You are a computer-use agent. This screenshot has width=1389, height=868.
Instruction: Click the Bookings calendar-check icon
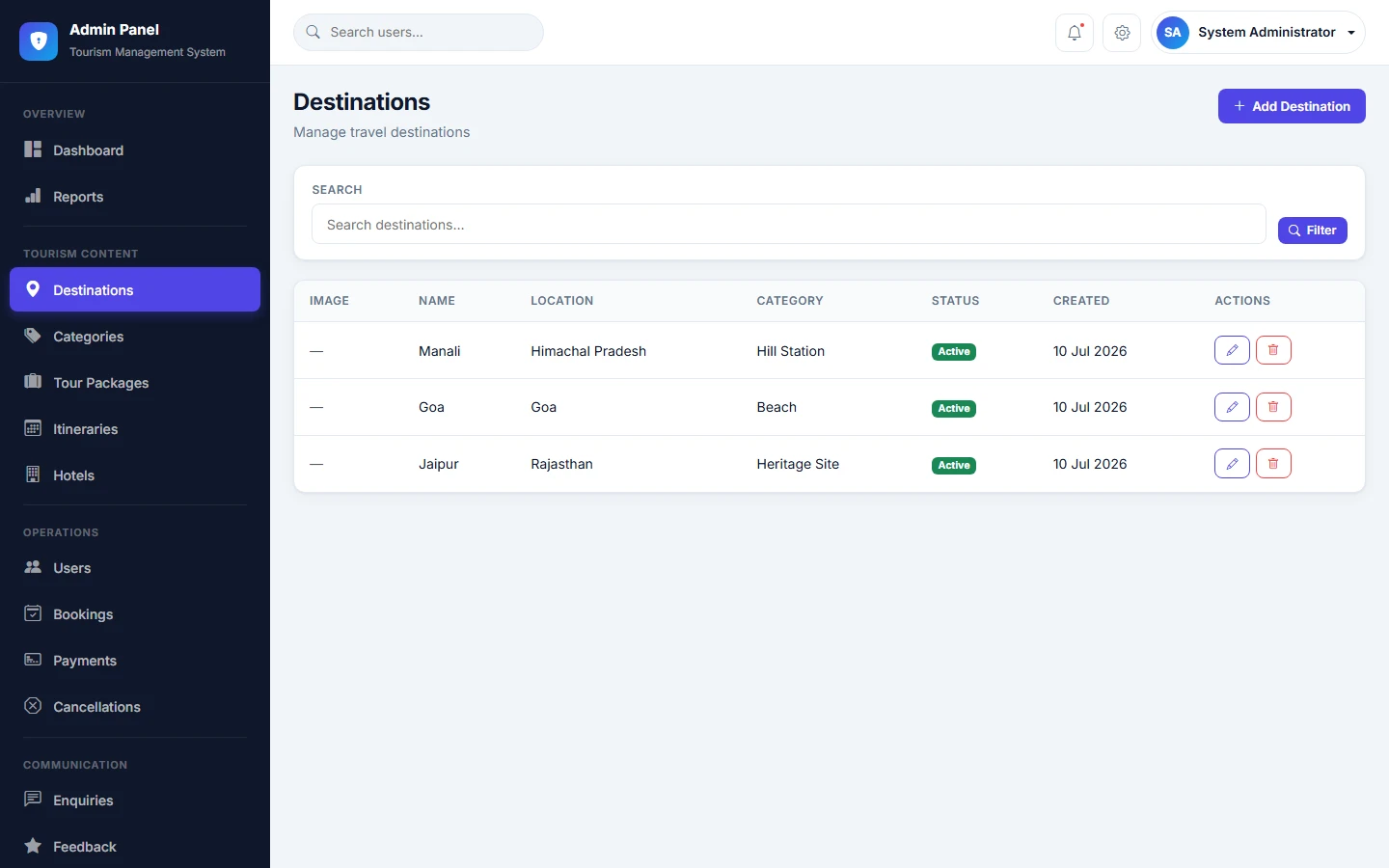point(33,613)
